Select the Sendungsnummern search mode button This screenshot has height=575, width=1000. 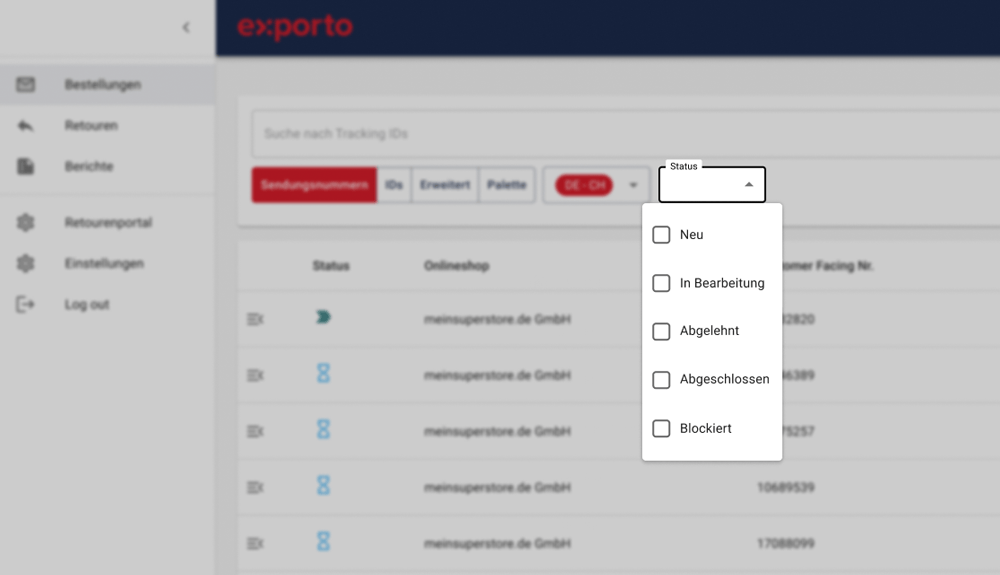(x=314, y=185)
